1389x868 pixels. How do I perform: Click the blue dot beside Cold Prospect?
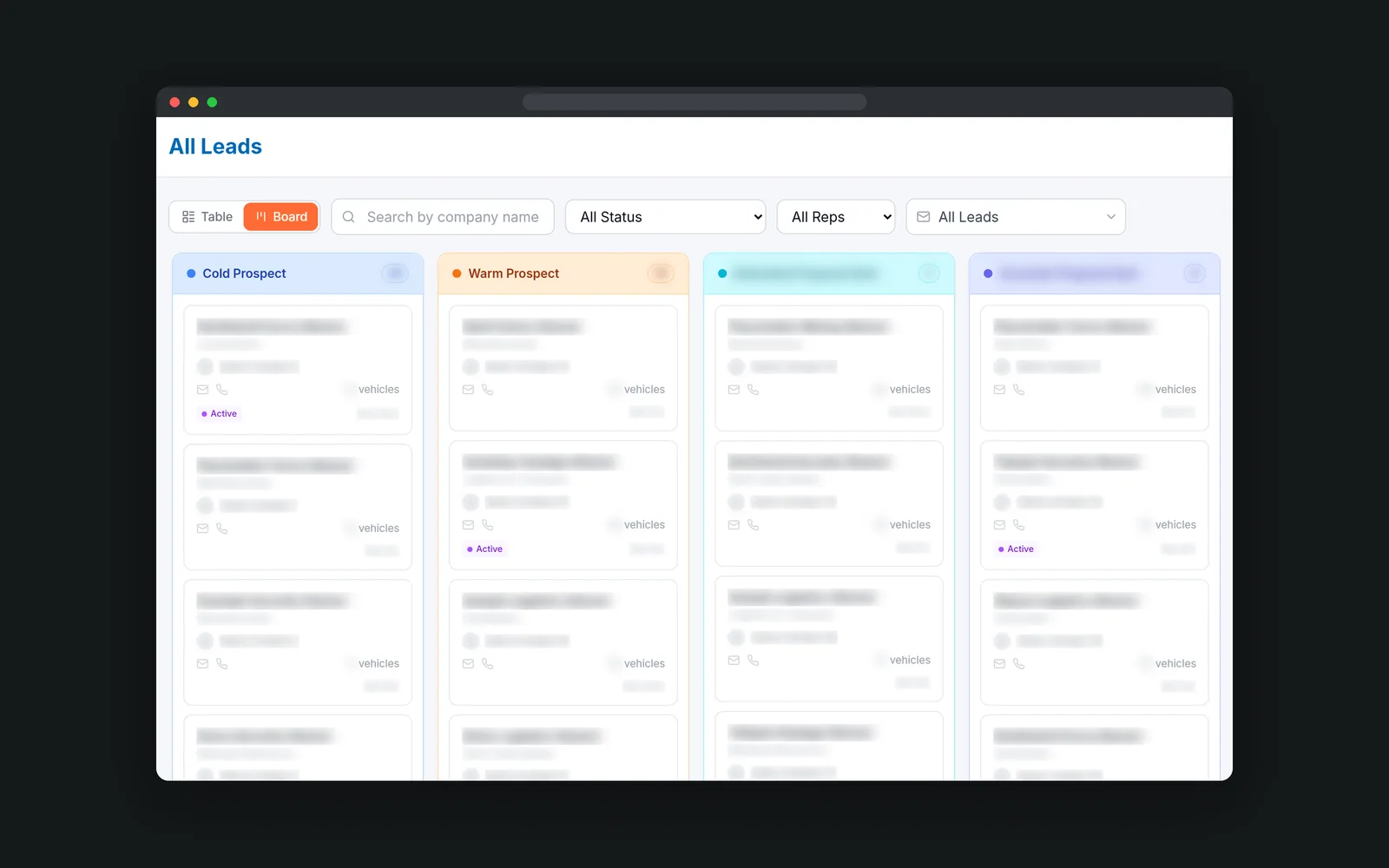point(191,273)
